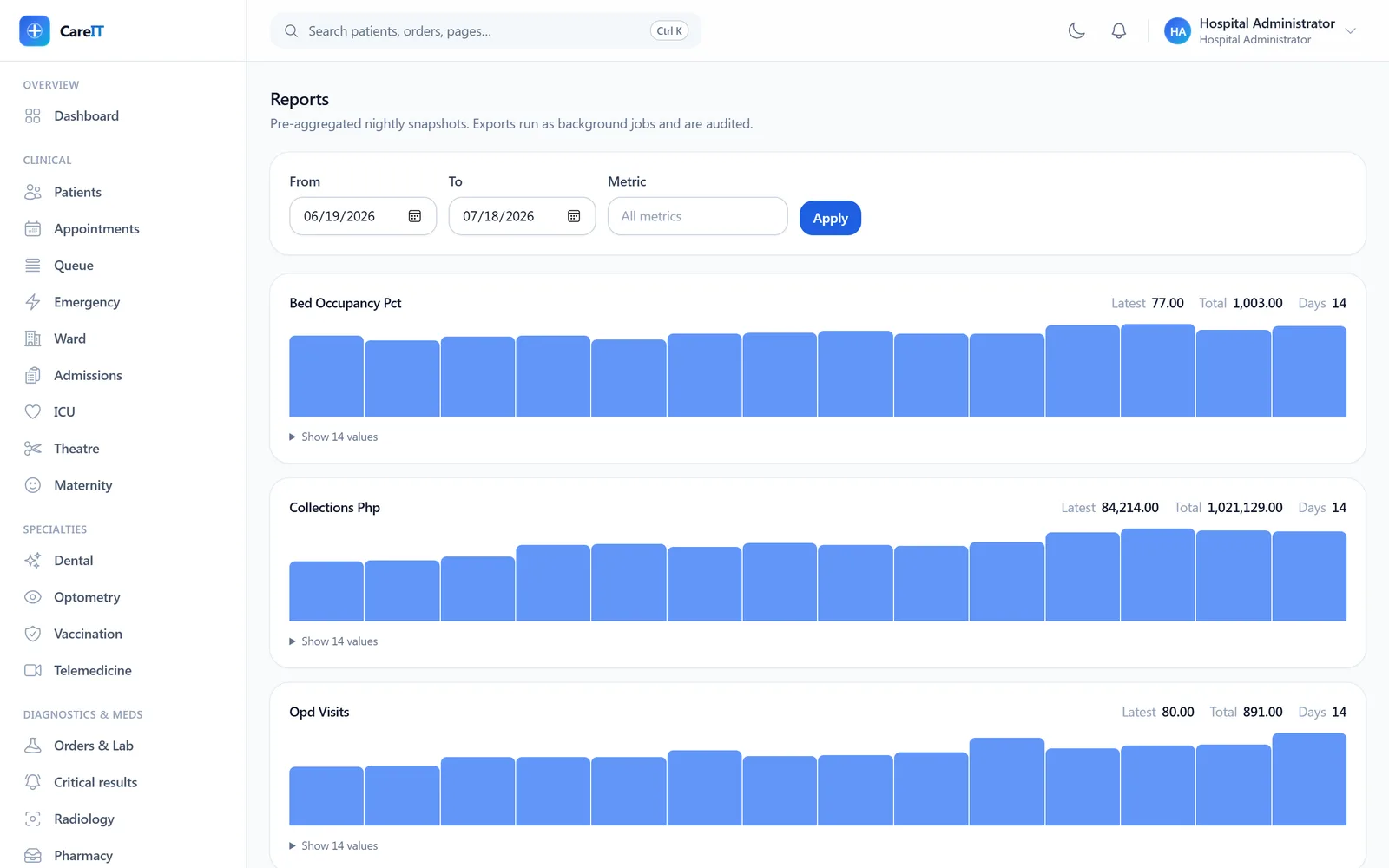Click the Opd Visits chart title

point(319,712)
